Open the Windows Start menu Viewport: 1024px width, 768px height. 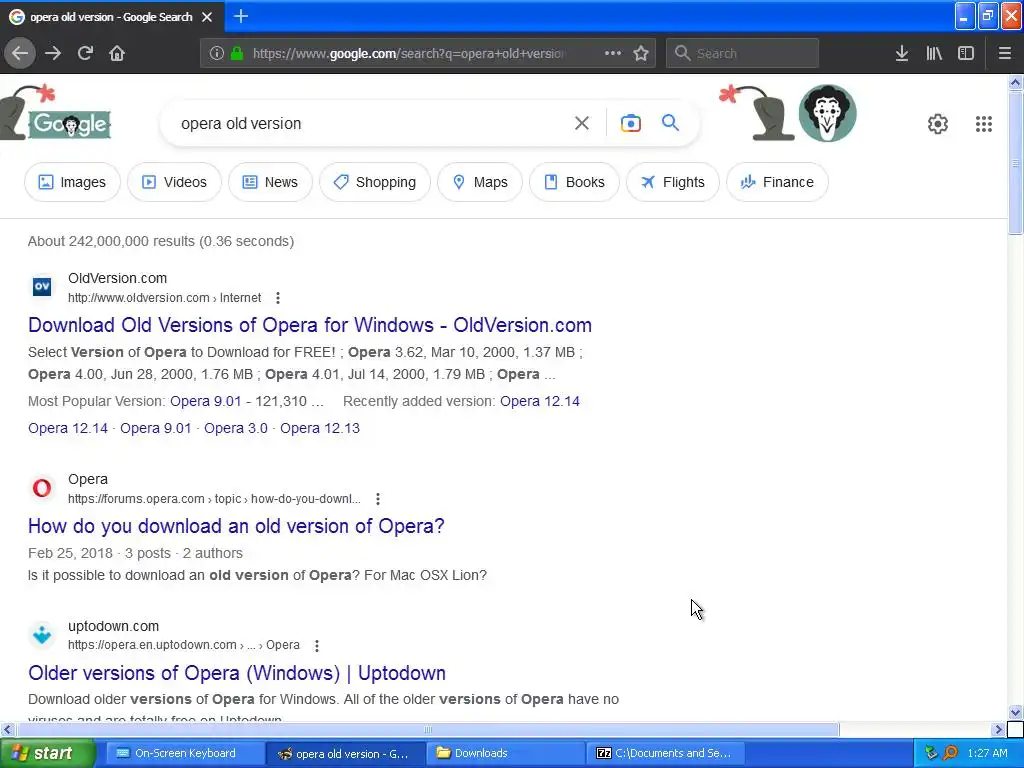coord(47,753)
